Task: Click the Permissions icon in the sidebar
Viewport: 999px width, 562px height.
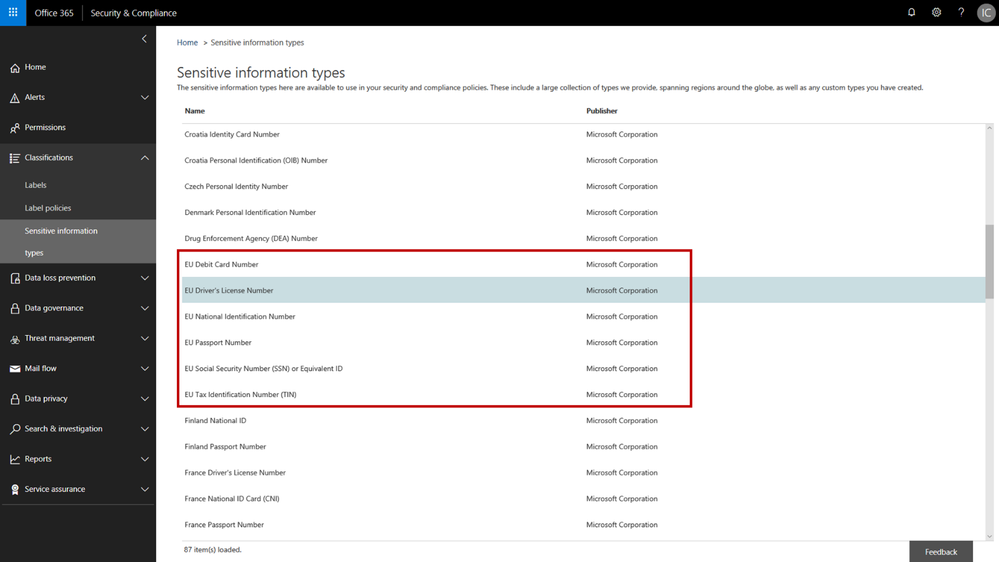Action: (x=15, y=128)
